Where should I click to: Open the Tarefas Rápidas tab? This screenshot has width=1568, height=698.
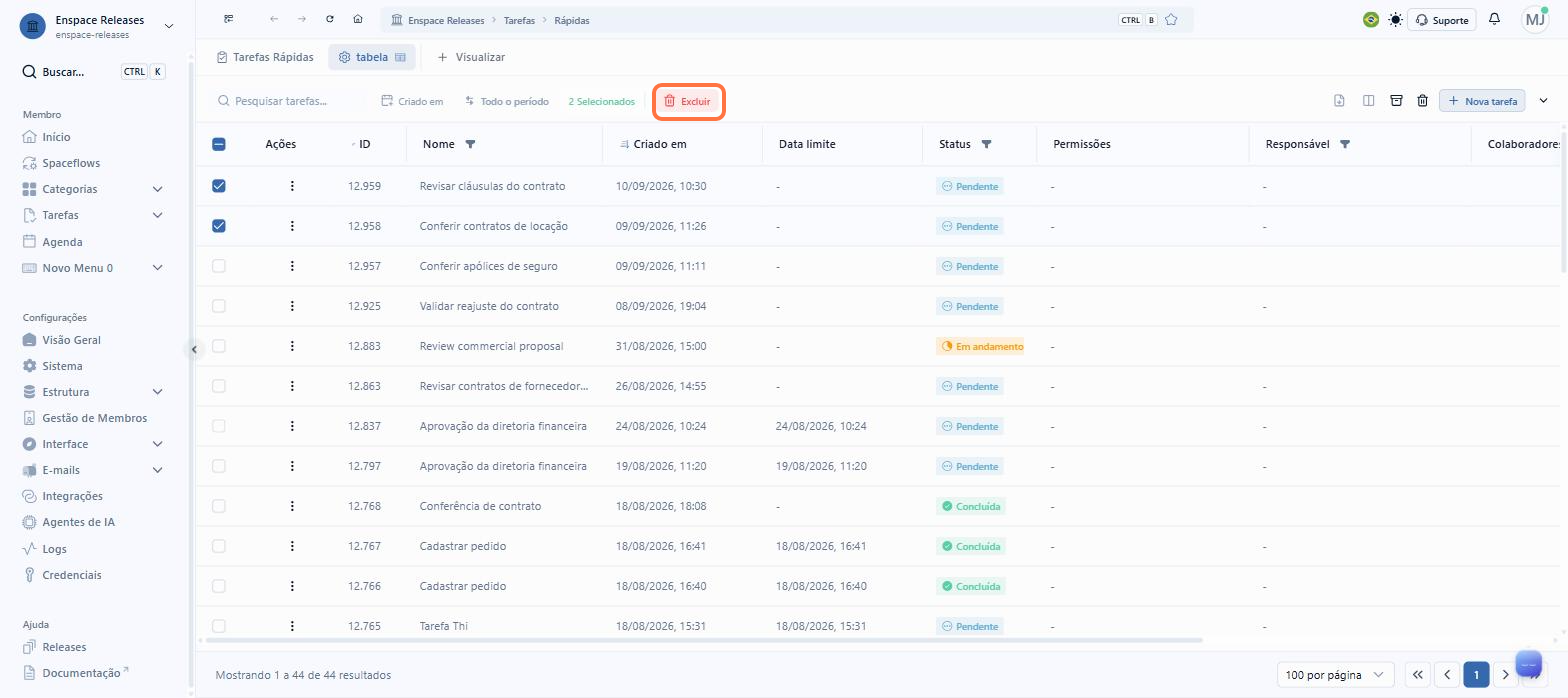pos(265,57)
